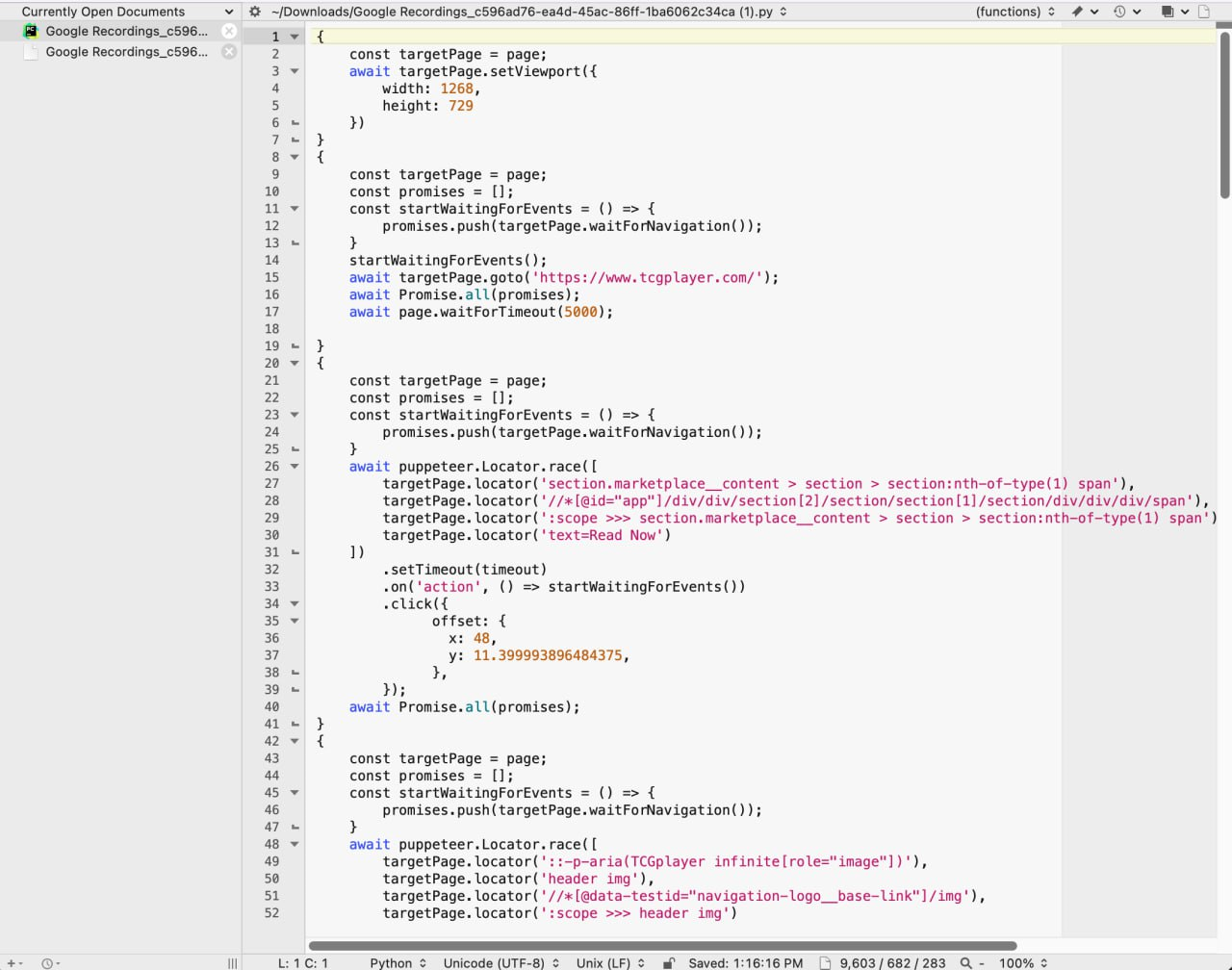
Task: Click the magnifier icon in status bar
Action: 965,962
